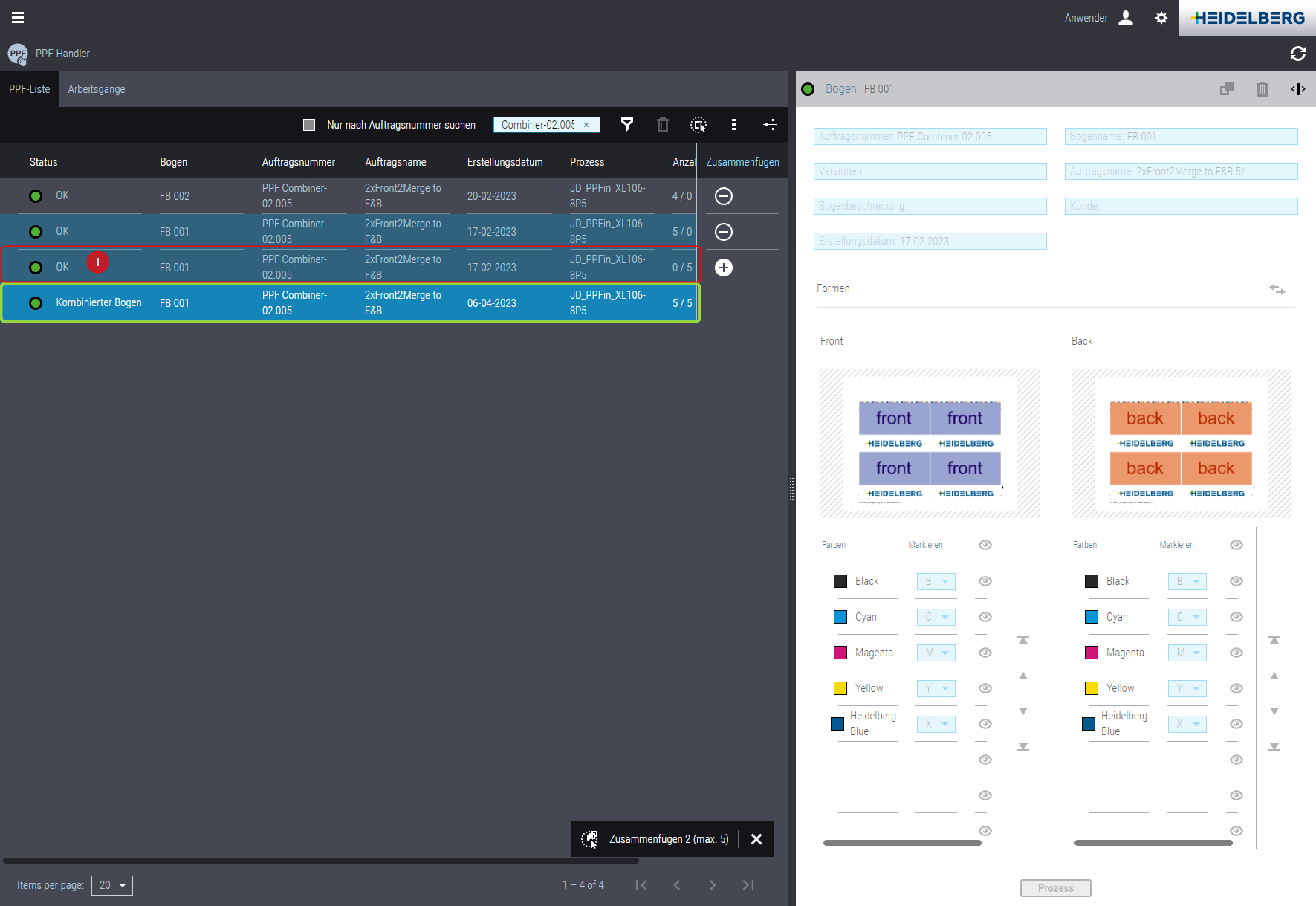
Task: Click the refresh icon in PPF-Handler header
Action: pos(1297,54)
